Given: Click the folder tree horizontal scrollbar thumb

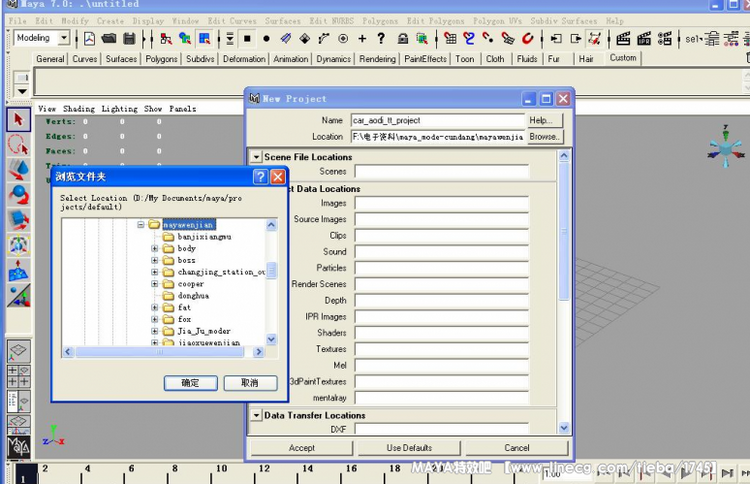Looking at the screenshot, I should pyautogui.click(x=160, y=352).
